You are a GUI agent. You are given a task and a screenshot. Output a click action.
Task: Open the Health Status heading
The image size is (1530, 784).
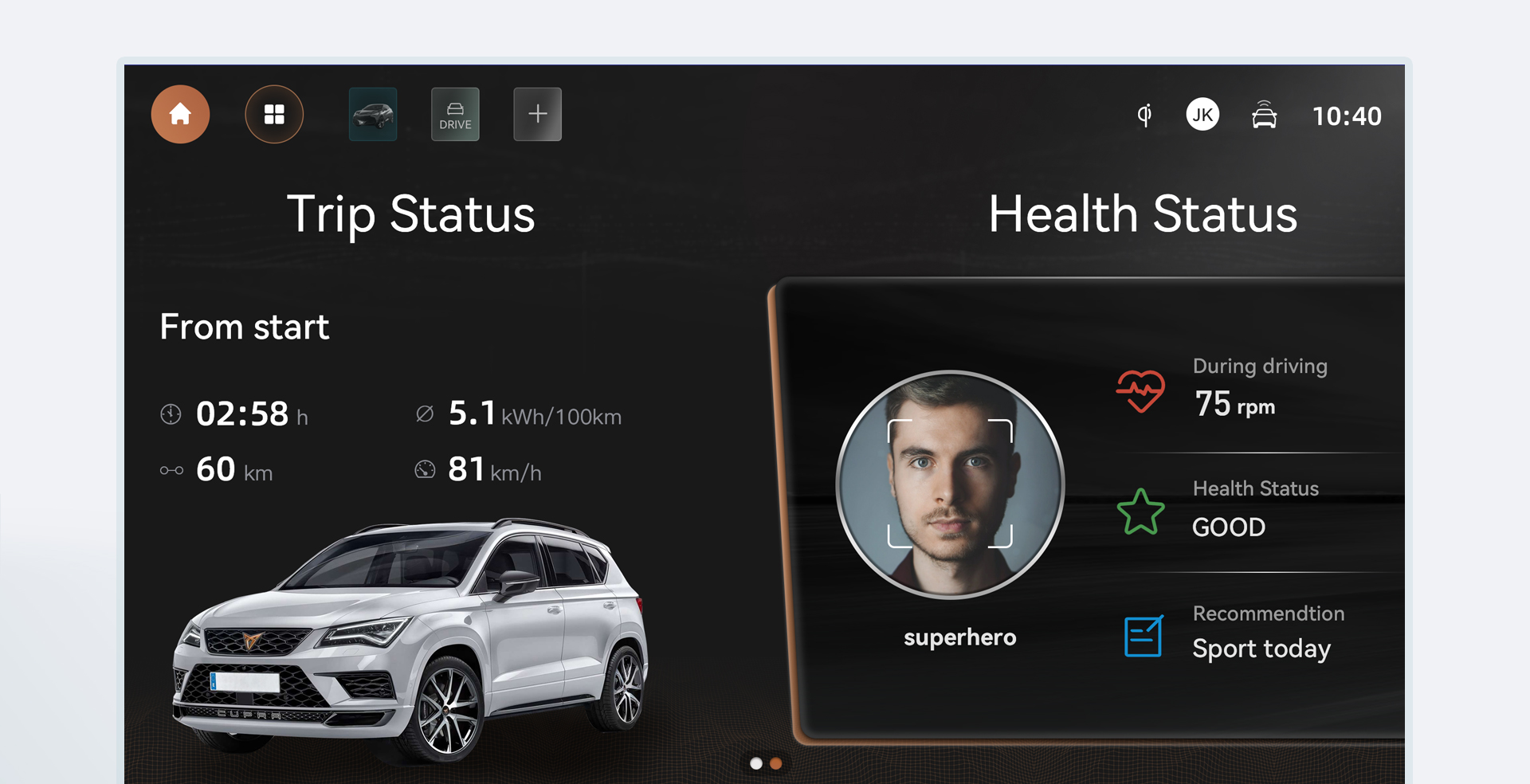coord(1143,214)
